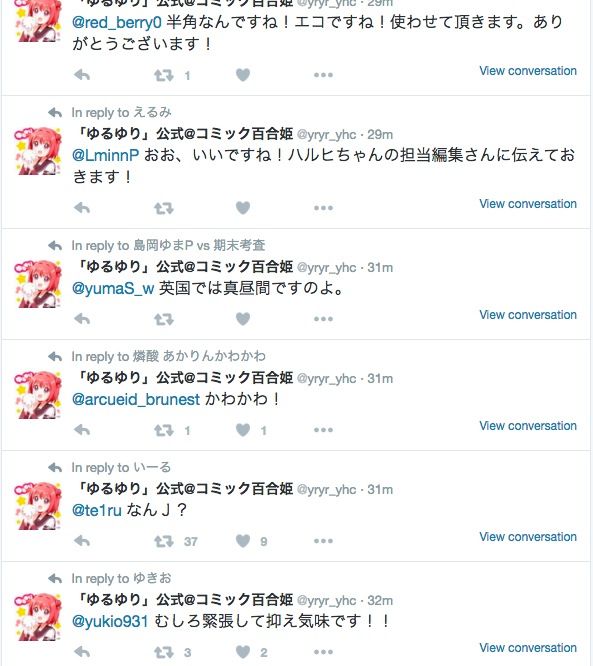Reply to the @yukio931 tweet
Image resolution: width=593 pixels, height=666 pixels.
point(82,652)
